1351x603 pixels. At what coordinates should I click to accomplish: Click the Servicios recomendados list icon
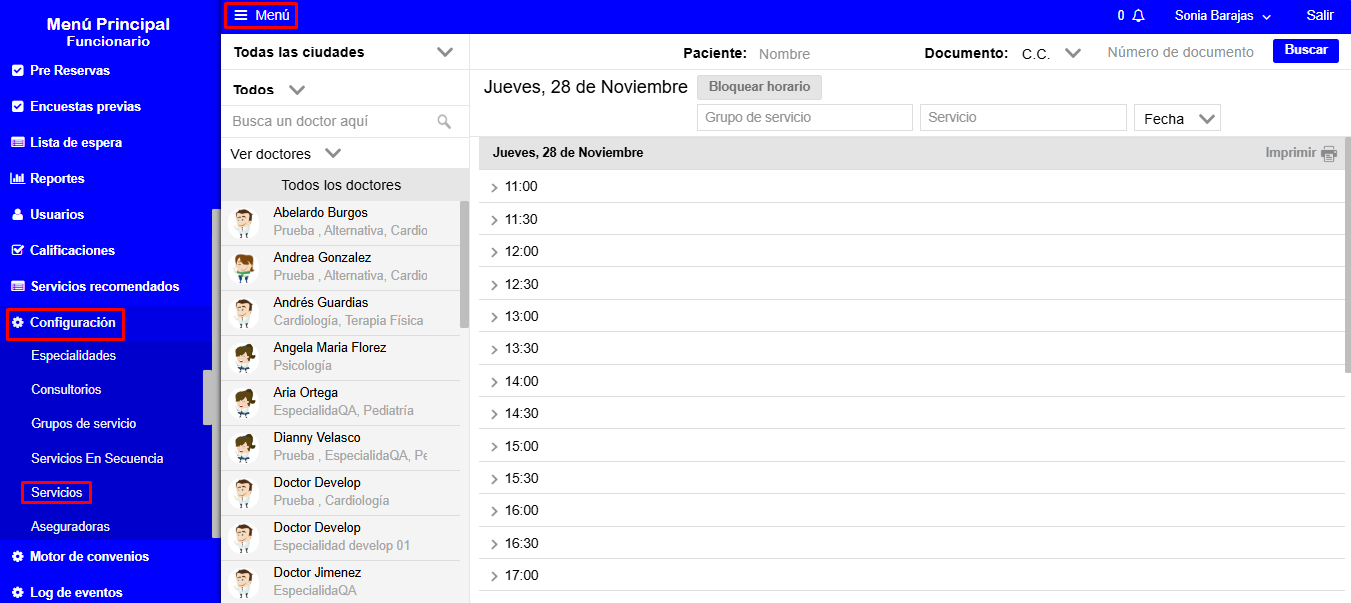click(x=17, y=287)
